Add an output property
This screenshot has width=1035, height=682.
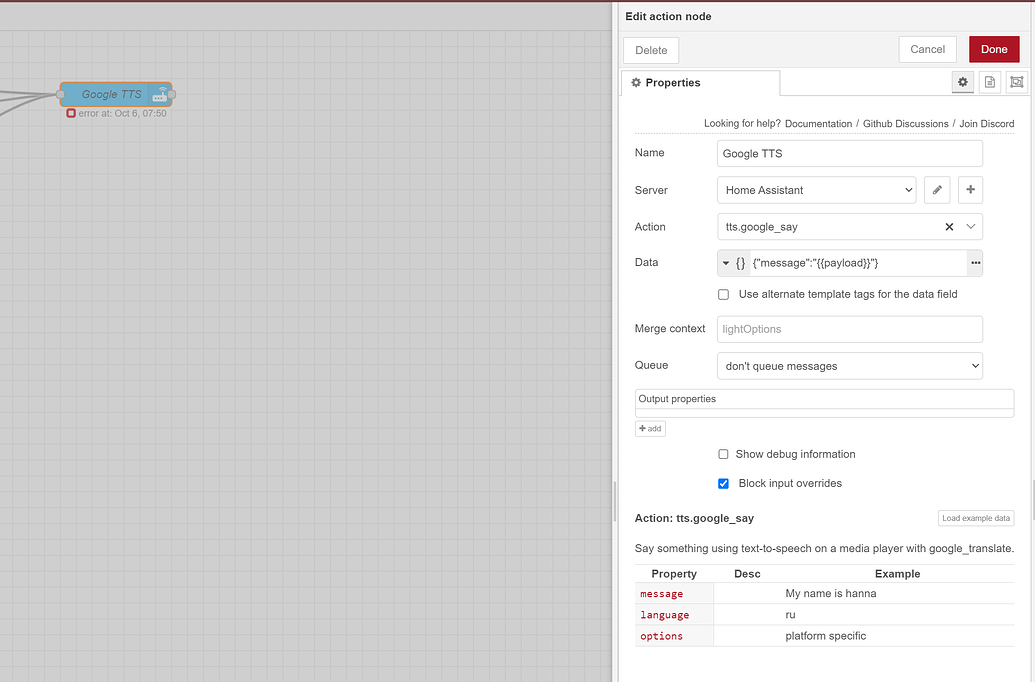pyautogui.click(x=650, y=428)
